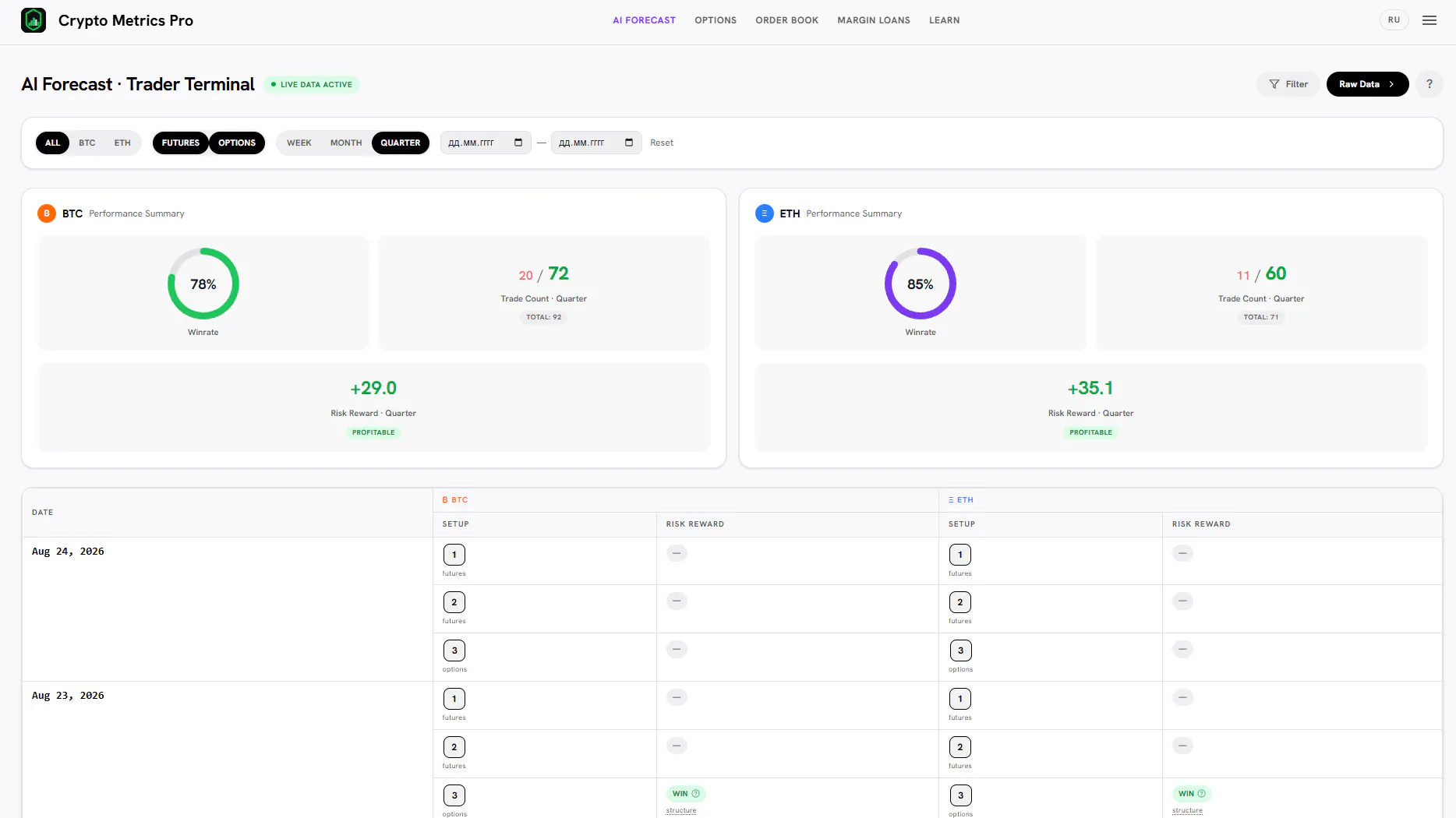Select the QUARTER period
Screen dimensions: 1456x818
point(401,143)
